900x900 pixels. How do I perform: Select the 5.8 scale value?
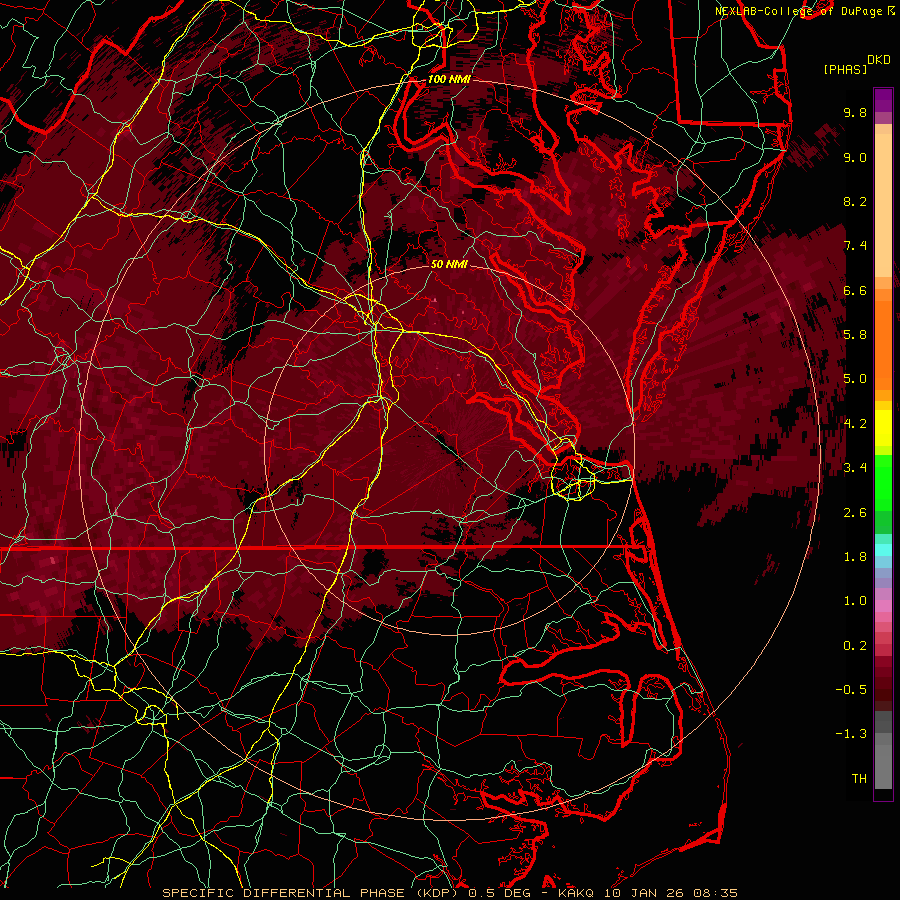855,335
